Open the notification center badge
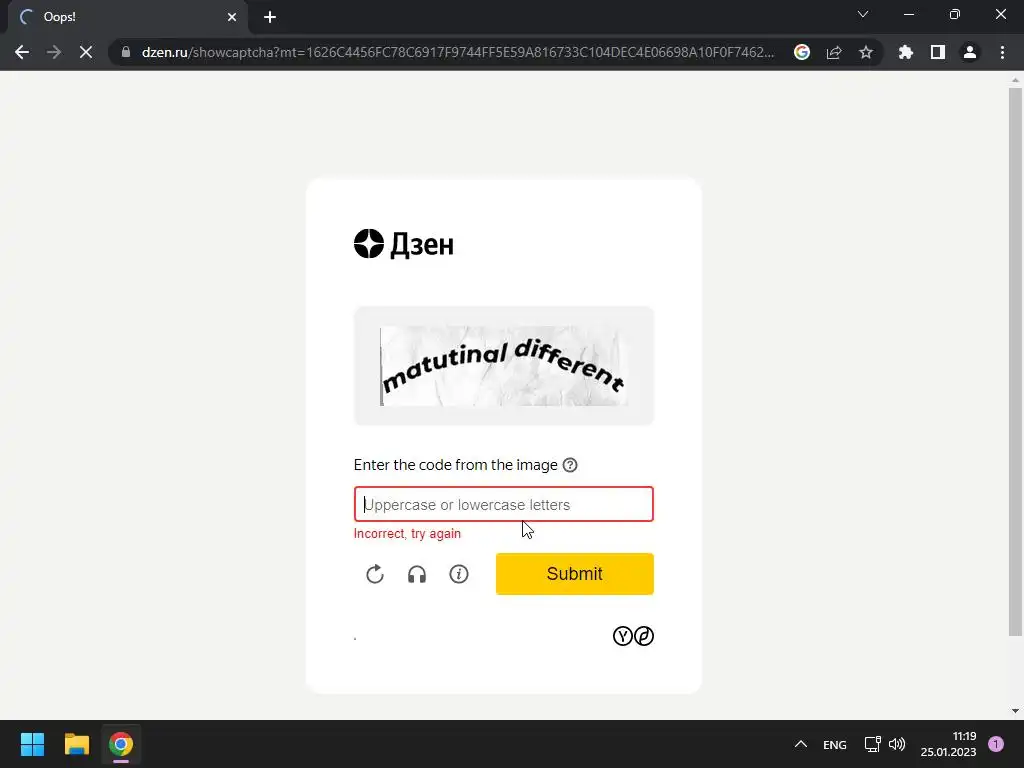Image resolution: width=1024 pixels, height=768 pixels. 996,744
